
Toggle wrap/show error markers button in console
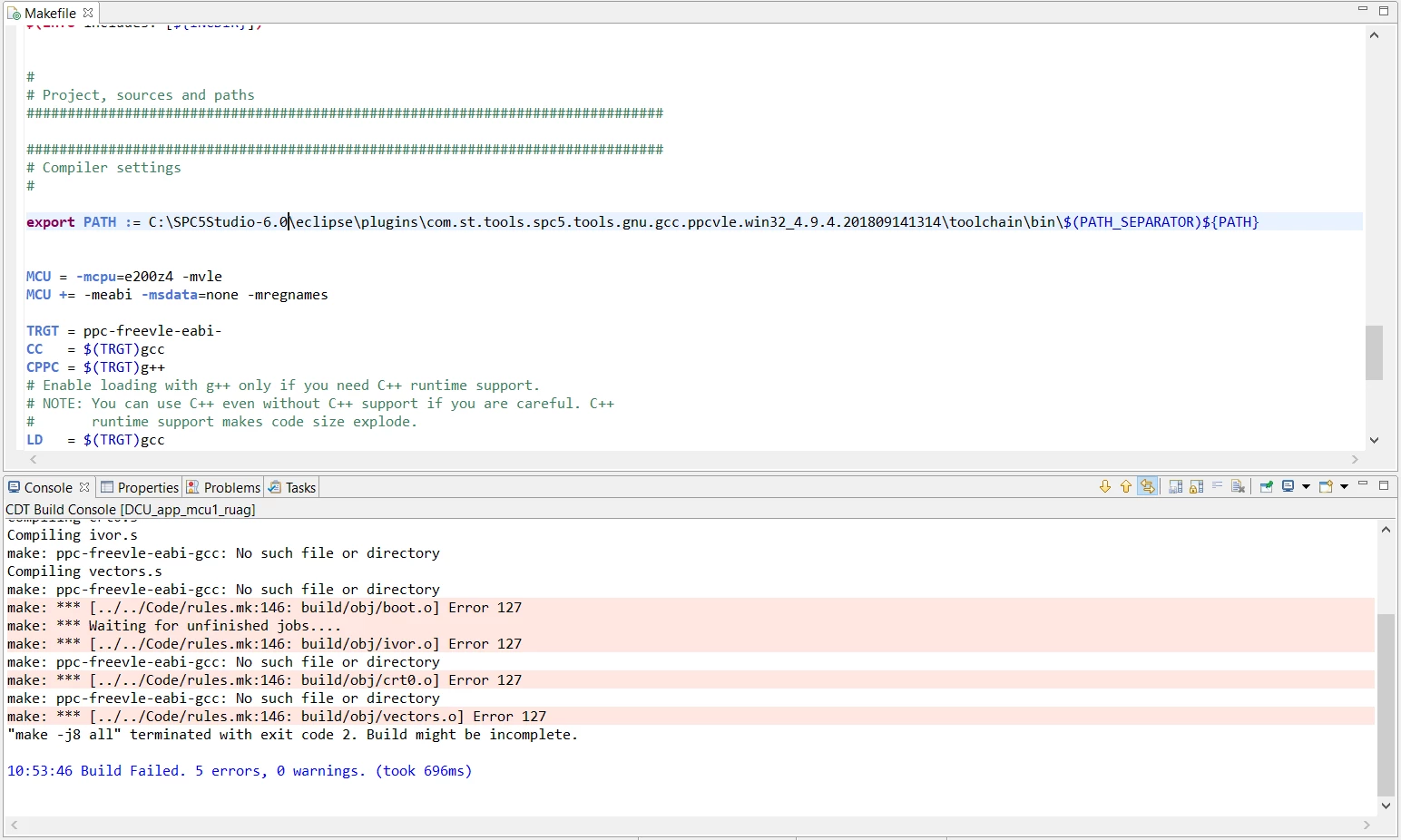[1148, 487]
